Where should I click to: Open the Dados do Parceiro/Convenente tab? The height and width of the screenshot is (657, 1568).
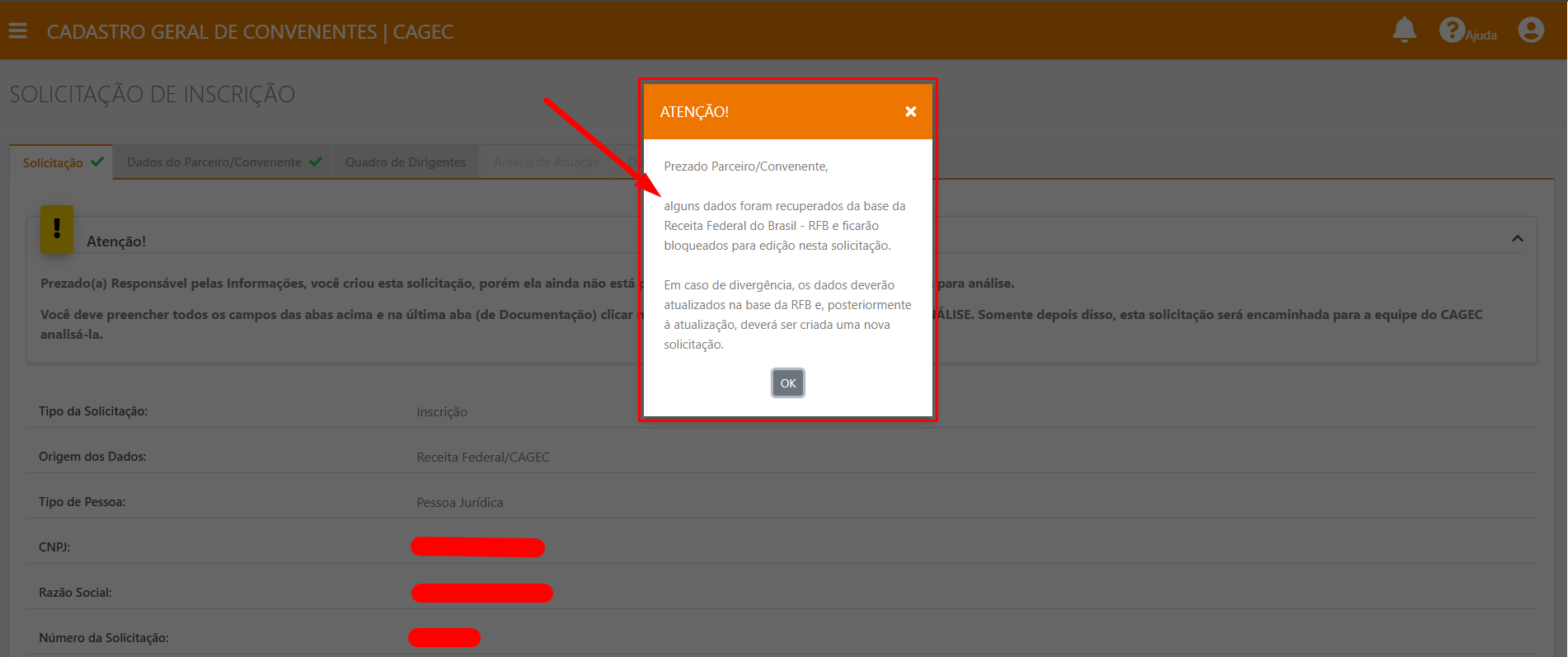coord(214,162)
